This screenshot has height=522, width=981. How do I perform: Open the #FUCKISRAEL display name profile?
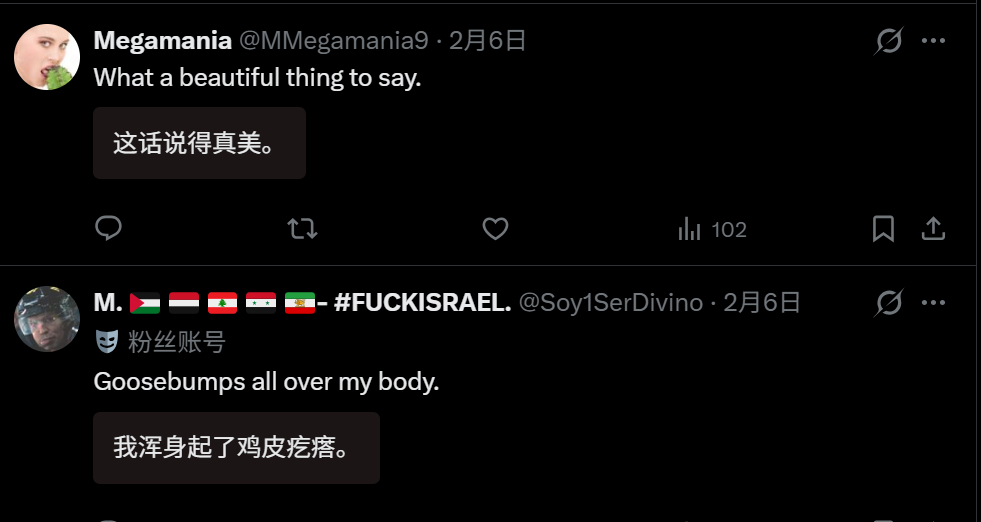click(x=302, y=303)
